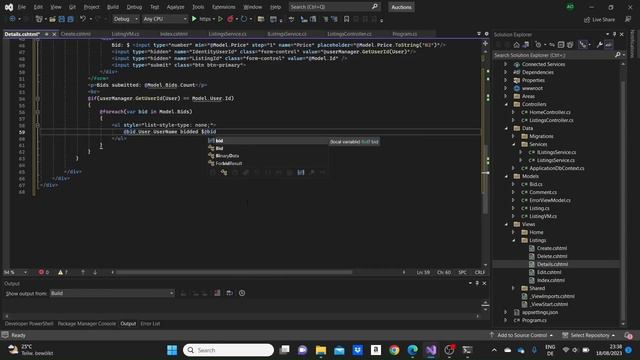Screen dimensions: 640x360
Task: Open the Extensions menu
Action: tap(223, 7)
